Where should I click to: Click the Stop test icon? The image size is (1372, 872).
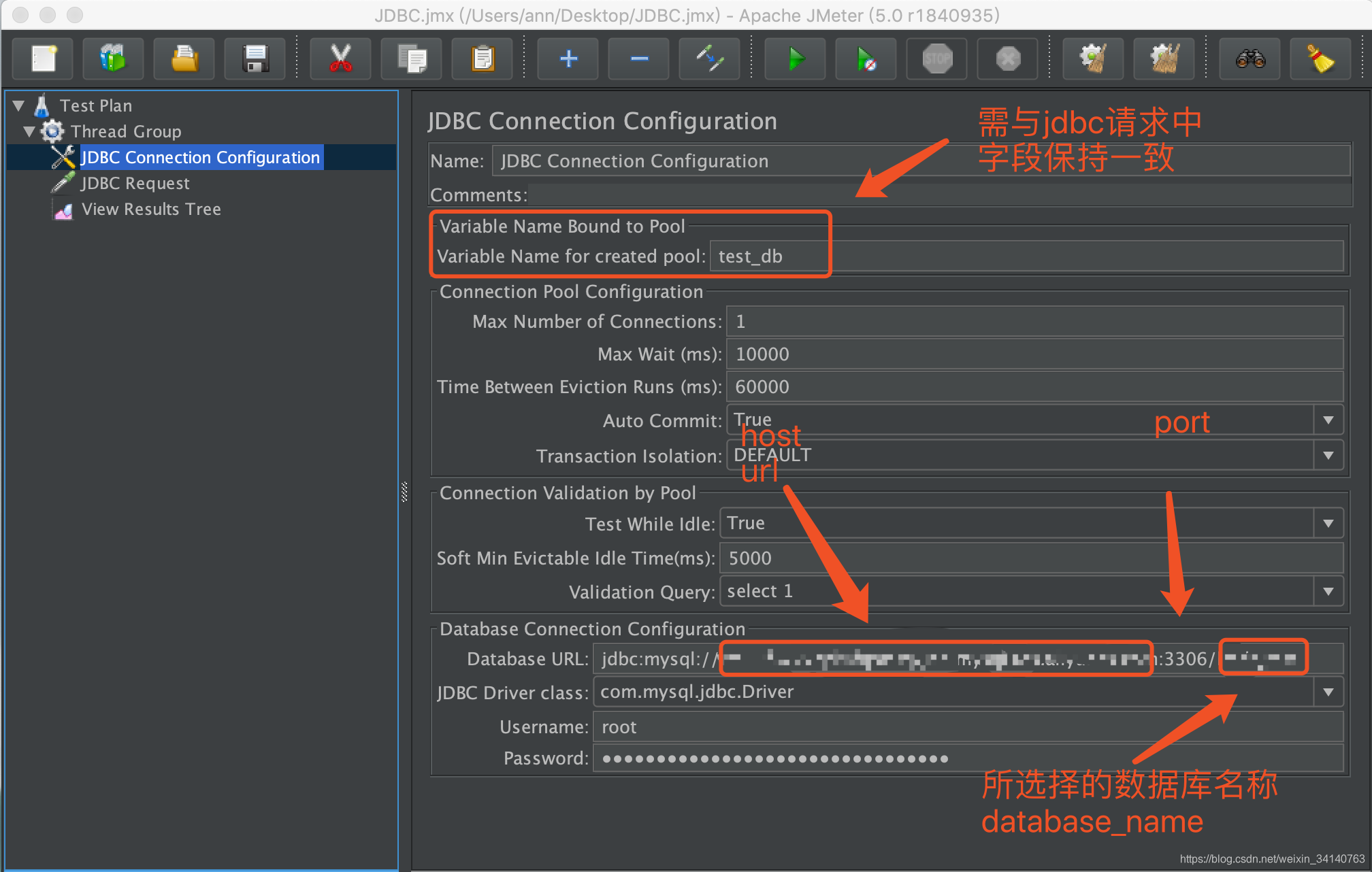tap(937, 58)
